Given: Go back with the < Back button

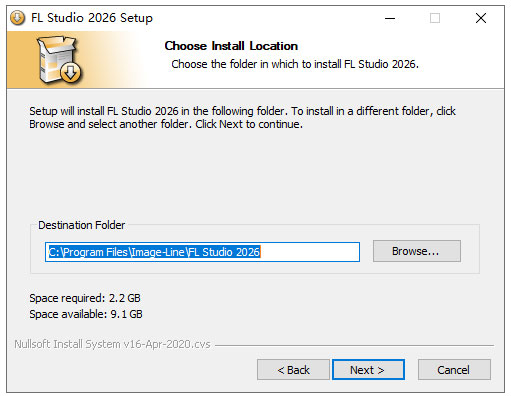Looking at the screenshot, I should pyautogui.click(x=293, y=370).
